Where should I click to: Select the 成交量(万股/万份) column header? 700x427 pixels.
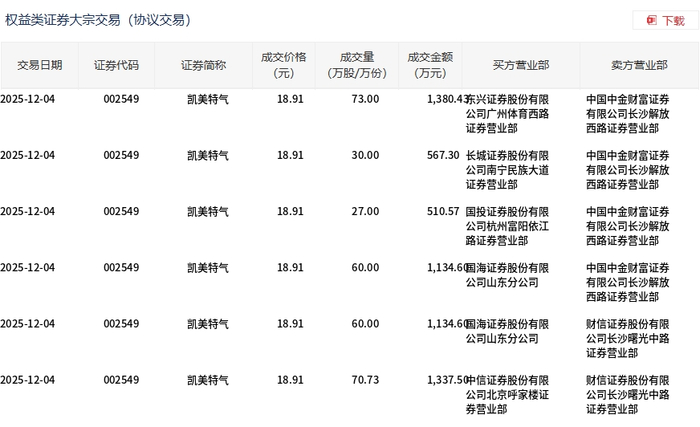[x=357, y=65]
